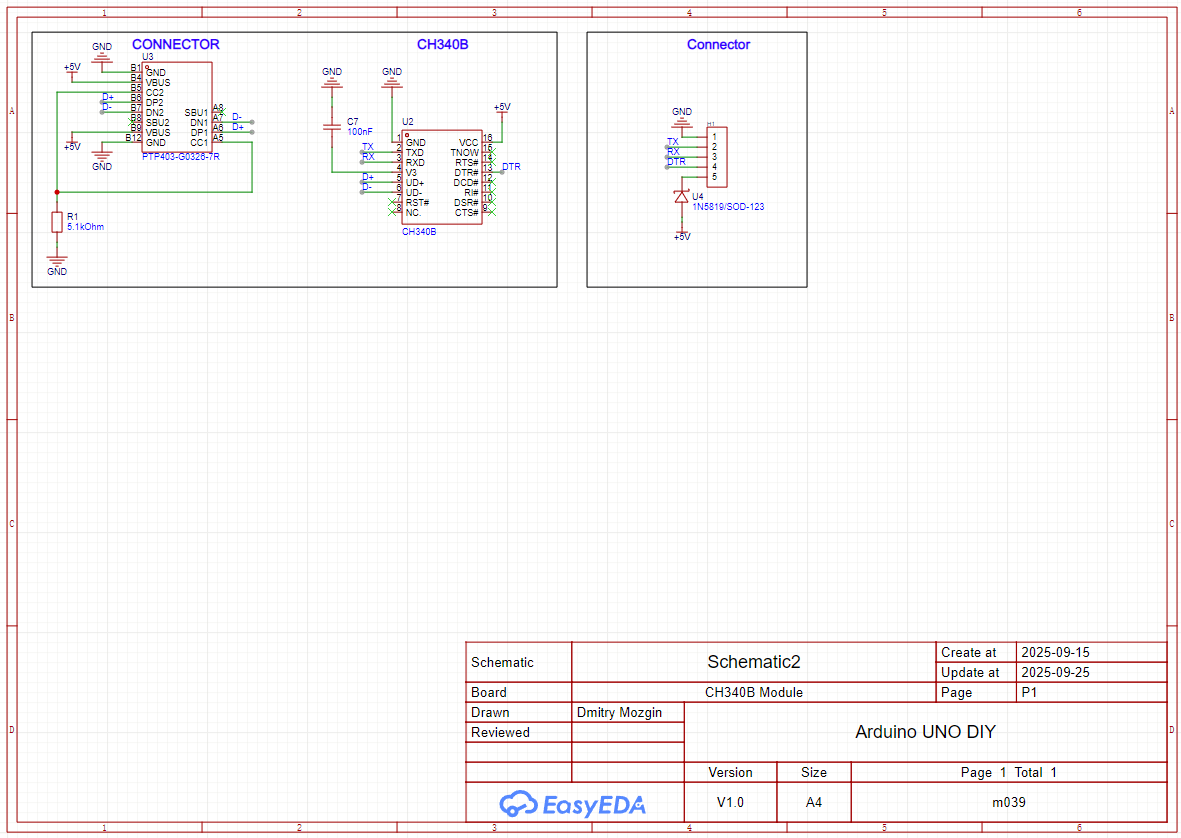Click the GND symbol beneath resistor R1
The width and height of the screenshot is (1181, 838).
coord(57,264)
